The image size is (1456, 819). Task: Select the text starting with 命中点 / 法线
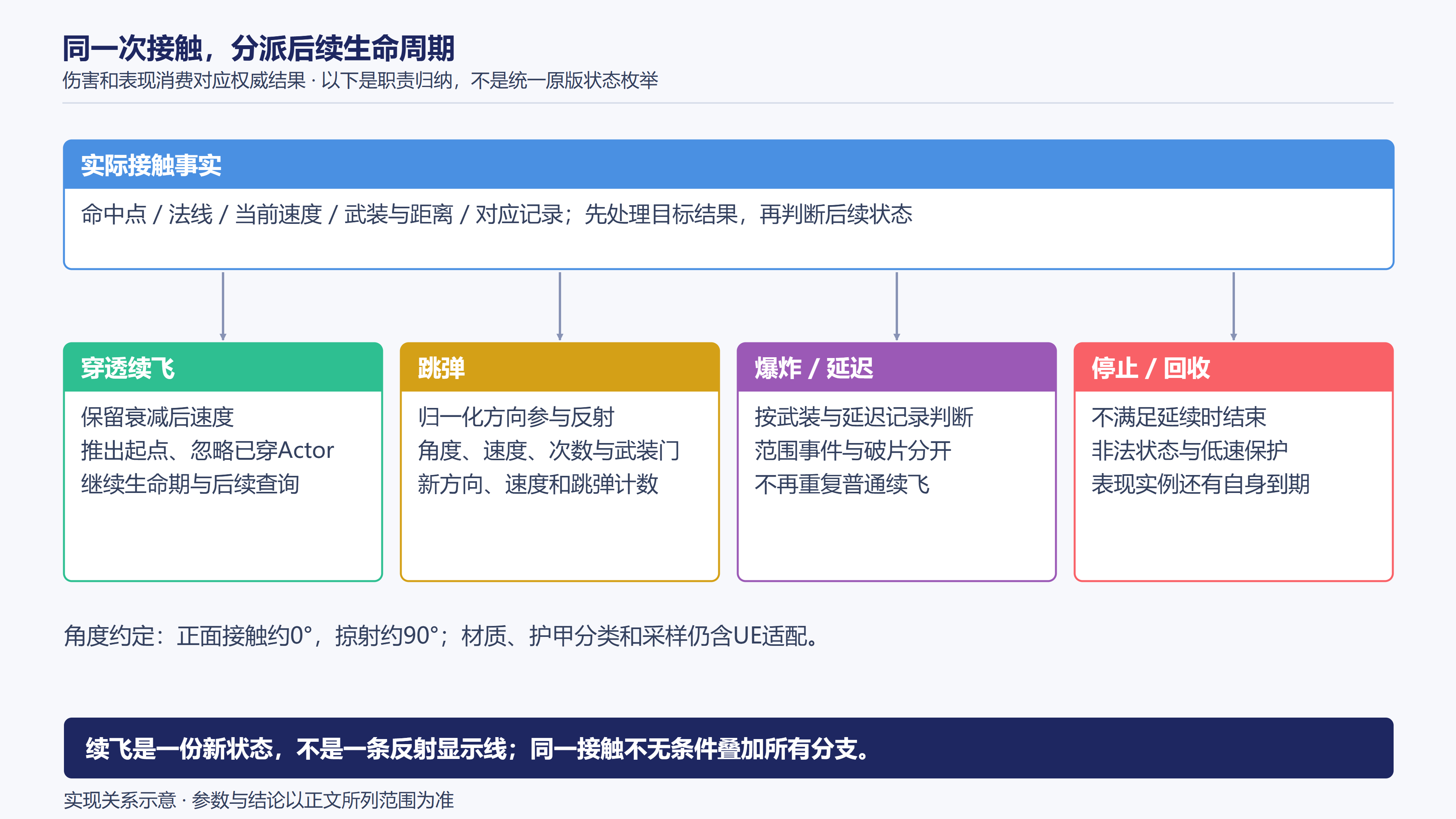point(496,214)
